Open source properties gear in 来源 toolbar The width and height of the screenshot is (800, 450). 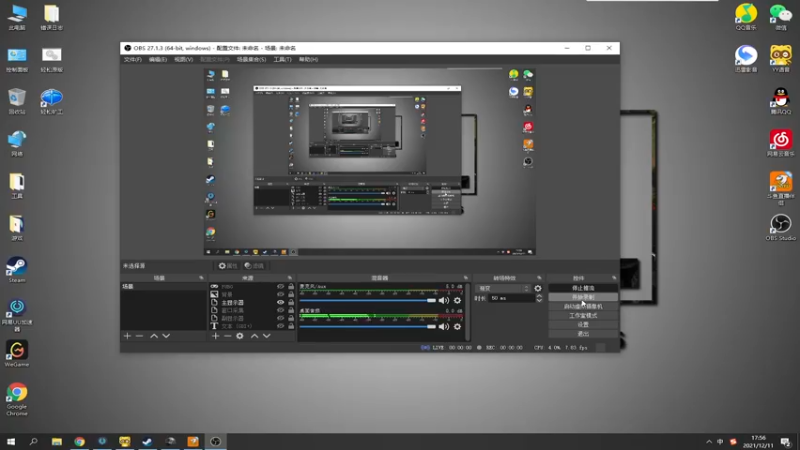tap(240, 336)
